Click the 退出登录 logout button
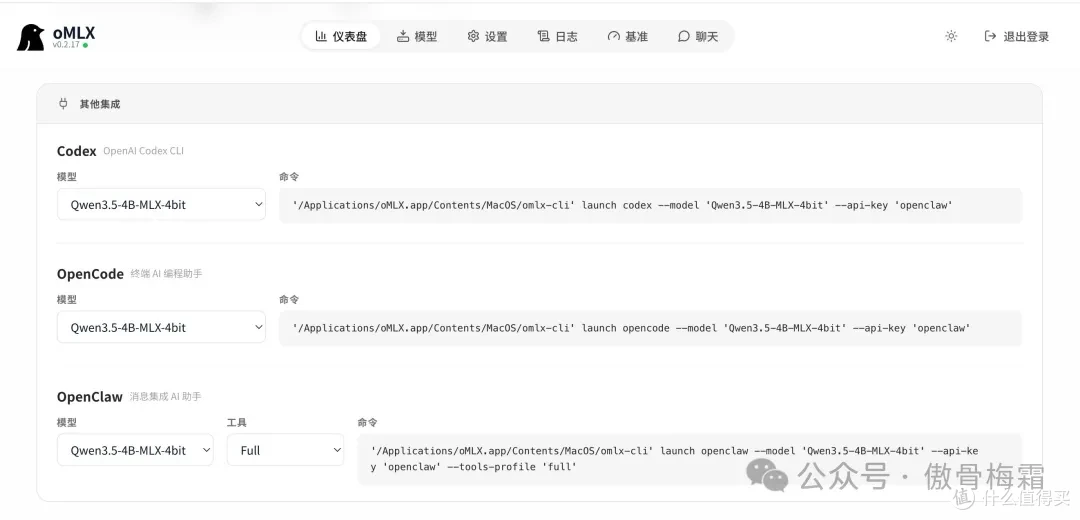 [x=1017, y=37]
